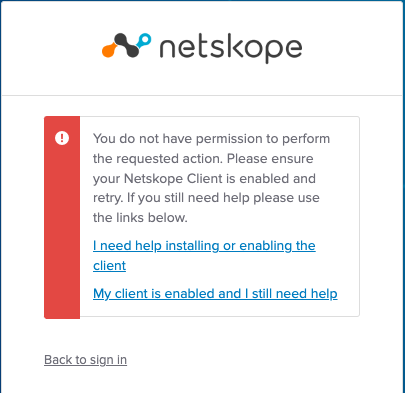Click the white exclamation error icon

(x=62, y=138)
